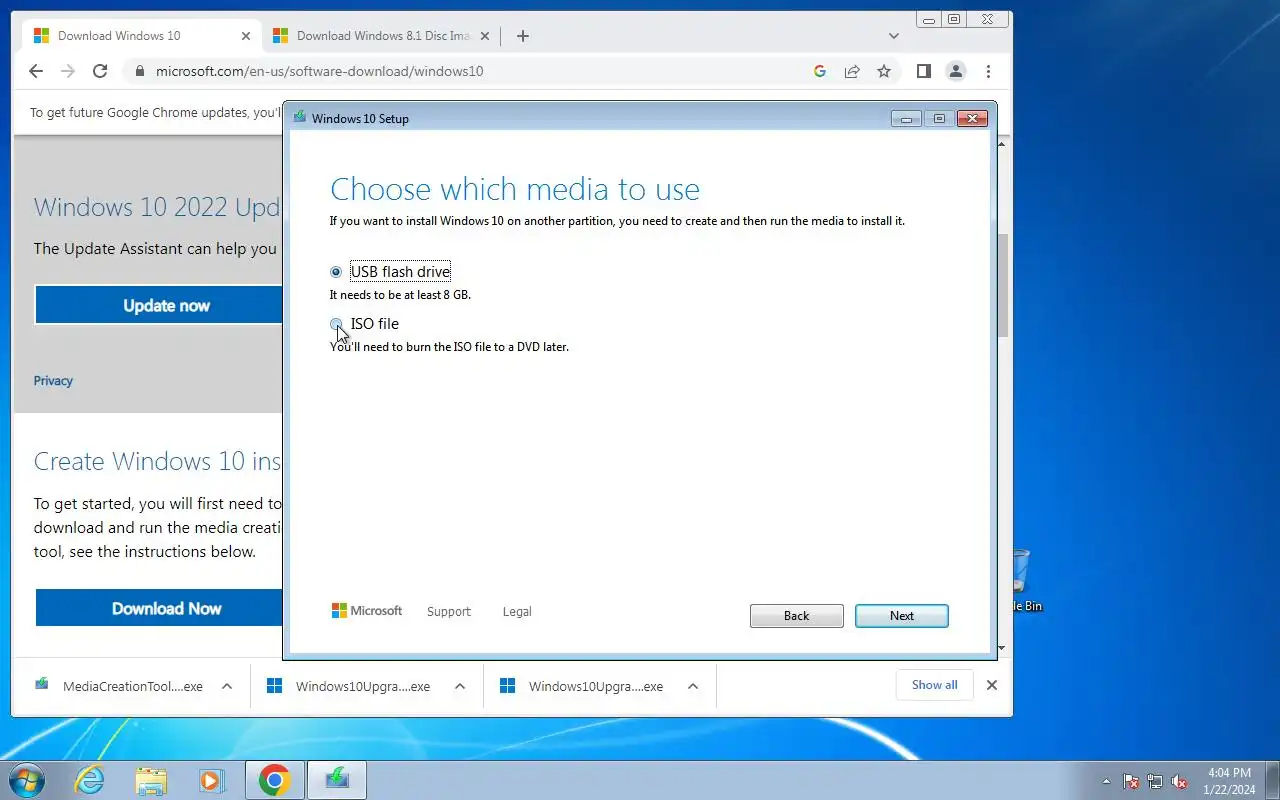Expand the second download item's options chevron
The image size is (1280, 800).
(x=460, y=686)
